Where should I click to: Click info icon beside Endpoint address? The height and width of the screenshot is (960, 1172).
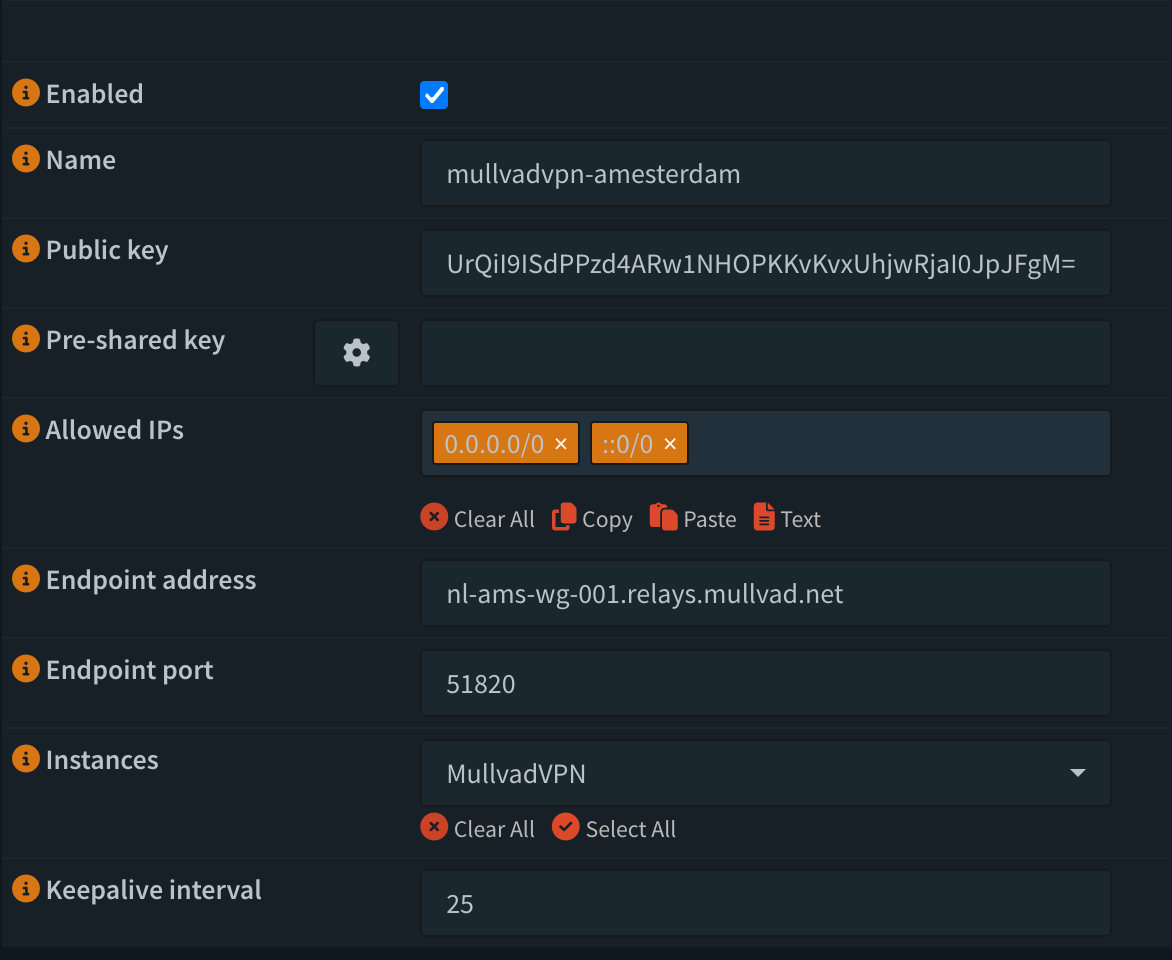(x=25, y=579)
